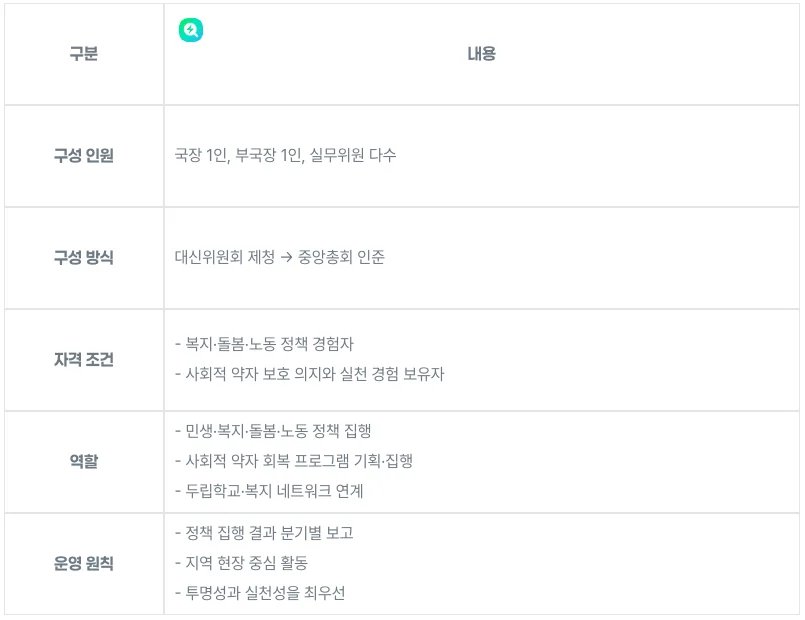Select the 운영 원칙 row label
The image size is (805, 620).
[x=84, y=564]
